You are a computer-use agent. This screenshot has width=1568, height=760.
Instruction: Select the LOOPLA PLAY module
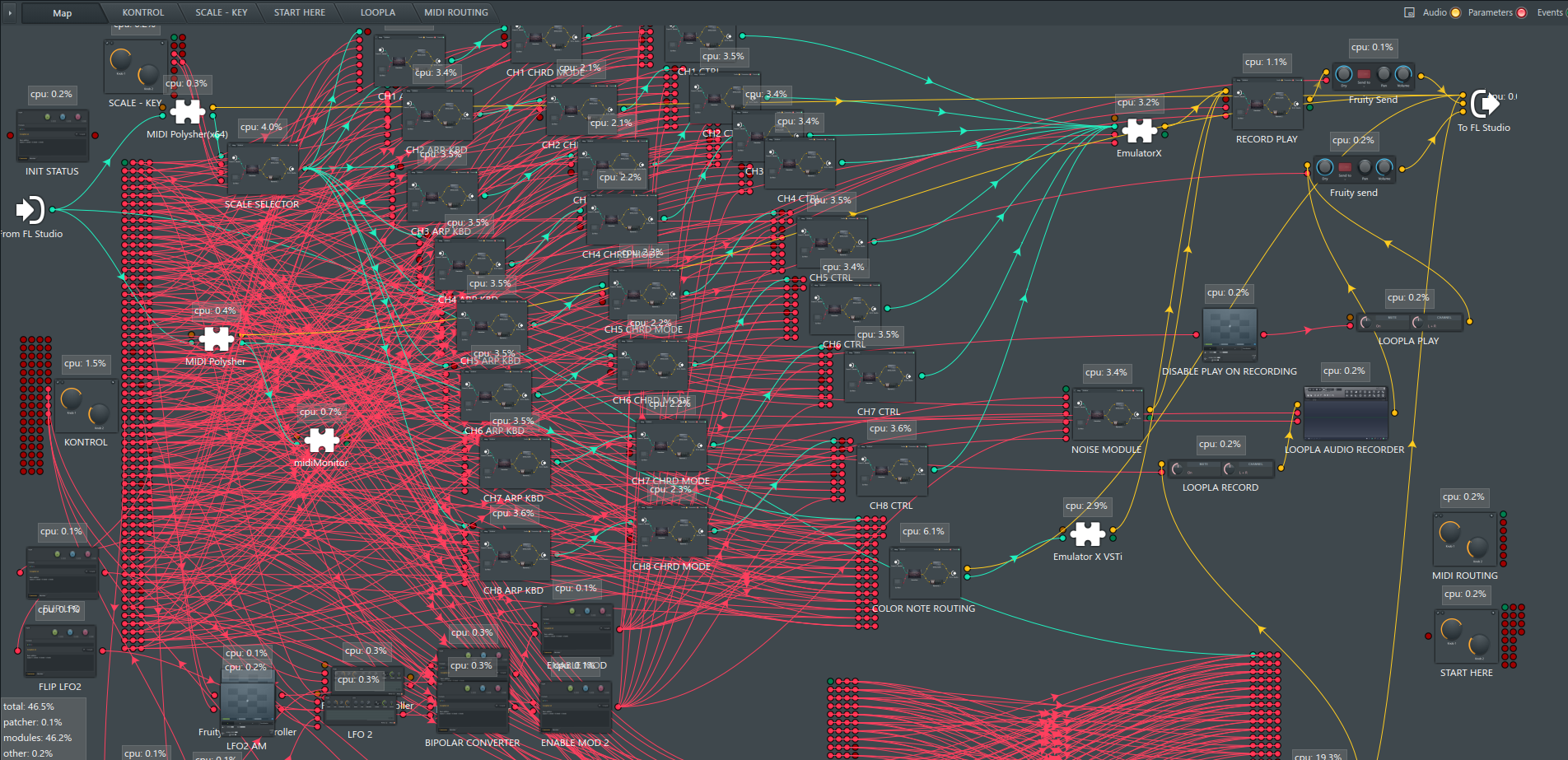[1409, 321]
